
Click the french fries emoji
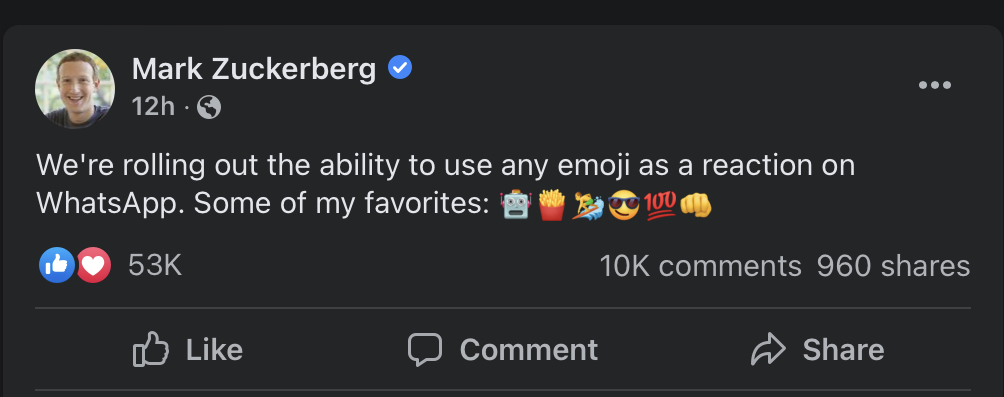(x=551, y=206)
